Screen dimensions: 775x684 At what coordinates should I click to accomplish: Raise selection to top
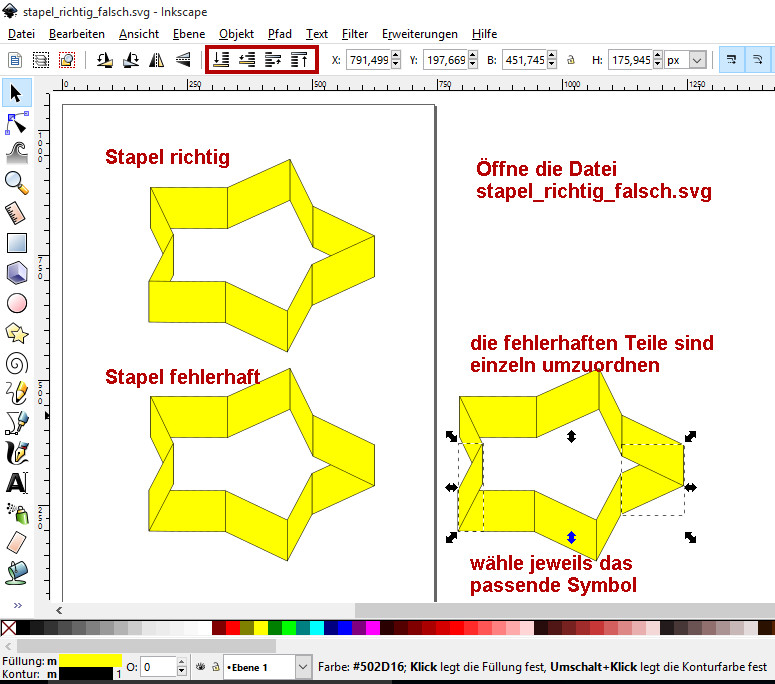pos(299,60)
